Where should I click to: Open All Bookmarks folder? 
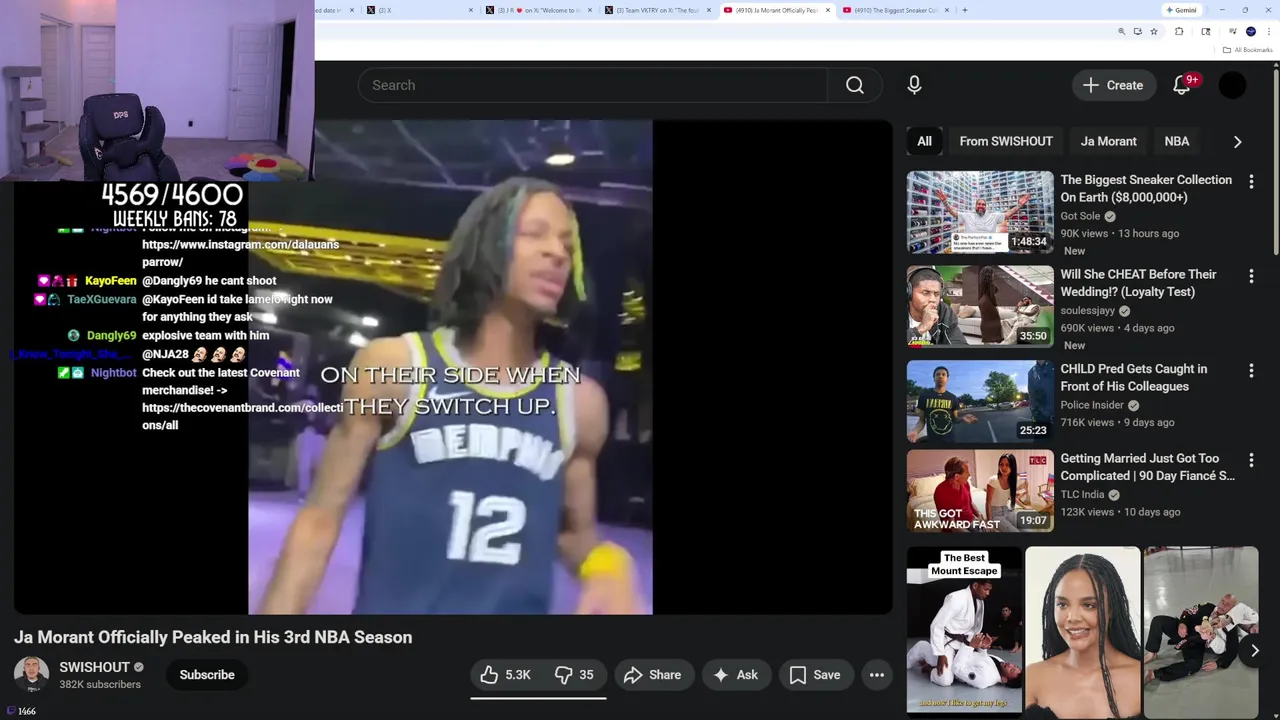coord(1247,50)
